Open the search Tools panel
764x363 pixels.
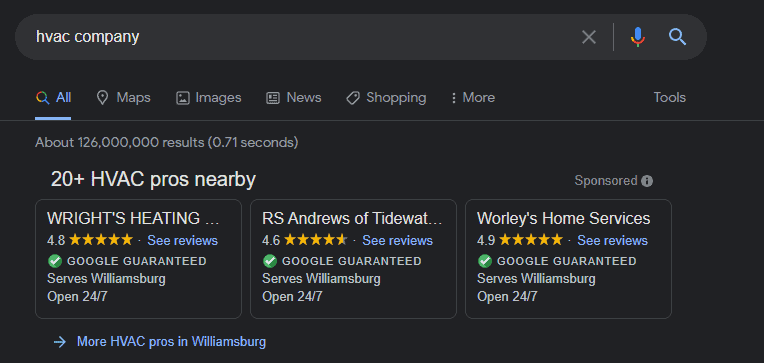coord(669,97)
